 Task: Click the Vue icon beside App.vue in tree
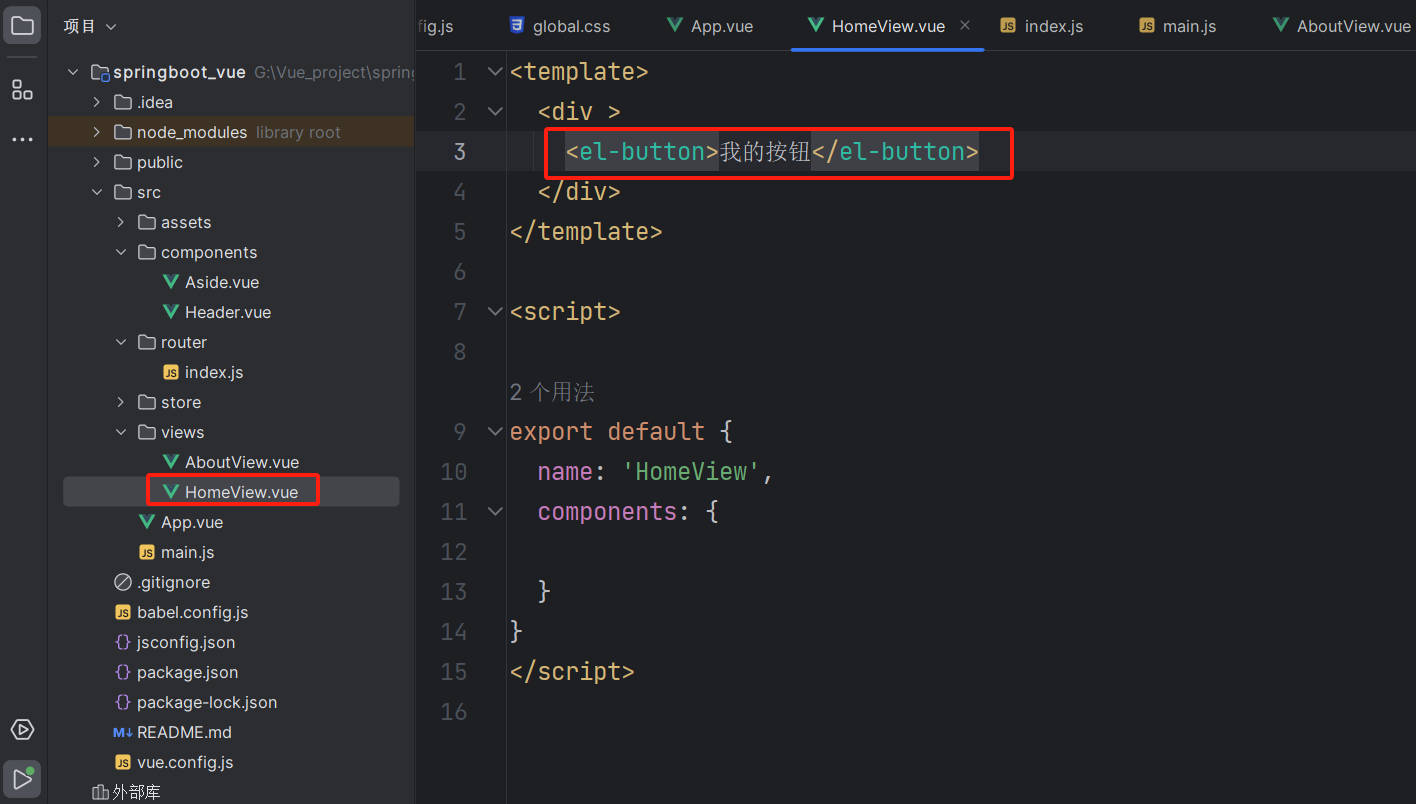point(147,522)
